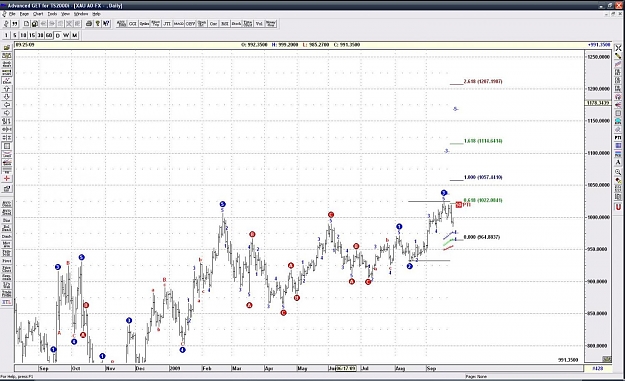Select the cyan arc drawing tool
625x381 pixels.
coord(618,121)
